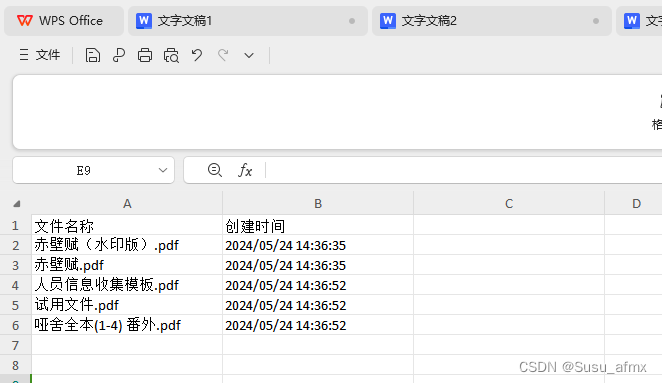Select column B header

(x=318, y=204)
